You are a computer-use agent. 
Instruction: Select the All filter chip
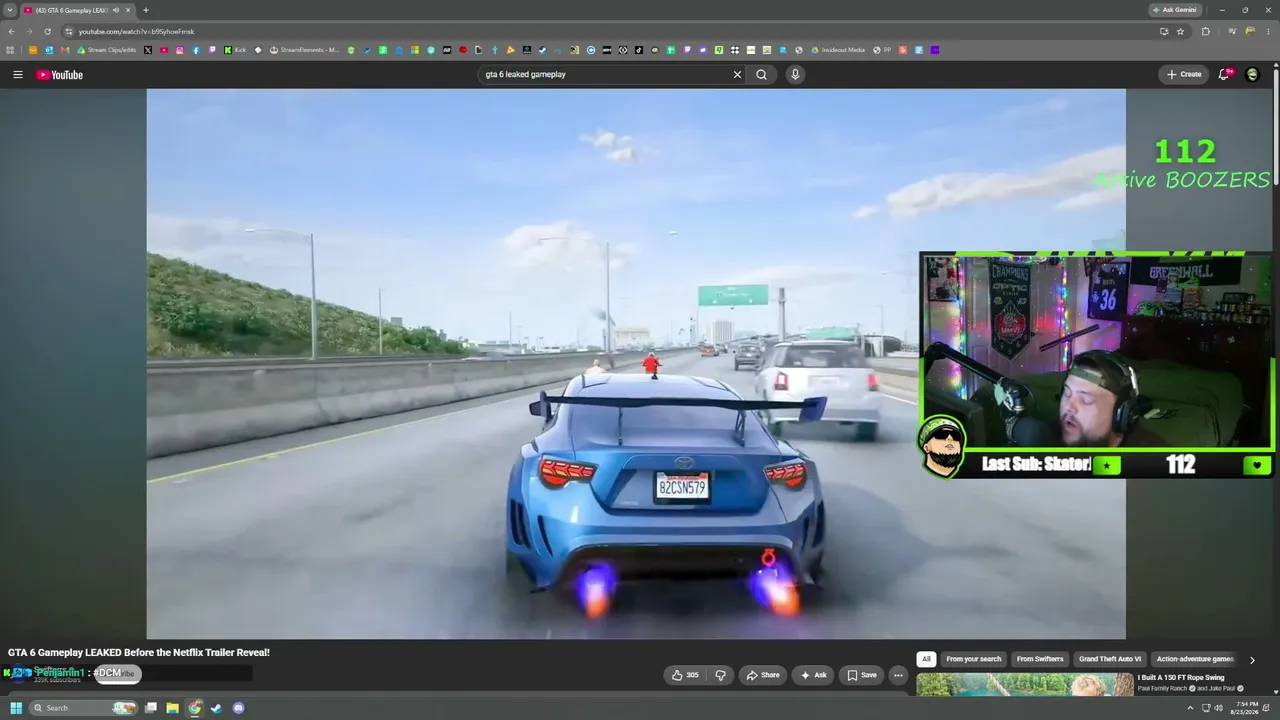(x=926, y=659)
